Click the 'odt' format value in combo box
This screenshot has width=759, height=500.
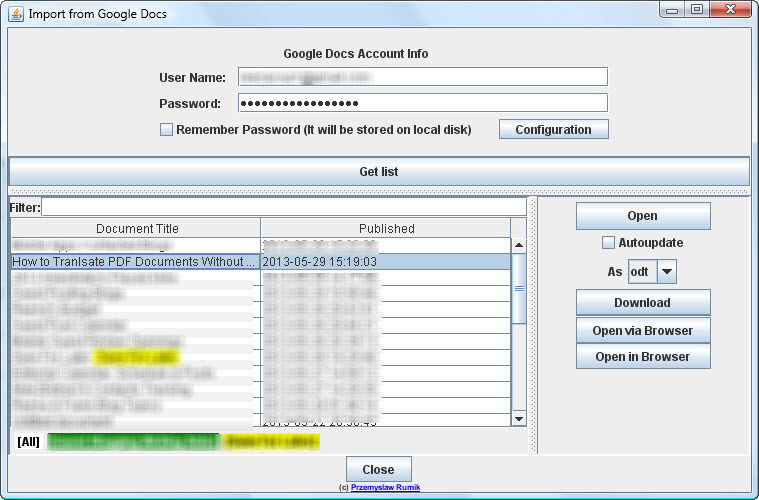[x=642, y=272]
